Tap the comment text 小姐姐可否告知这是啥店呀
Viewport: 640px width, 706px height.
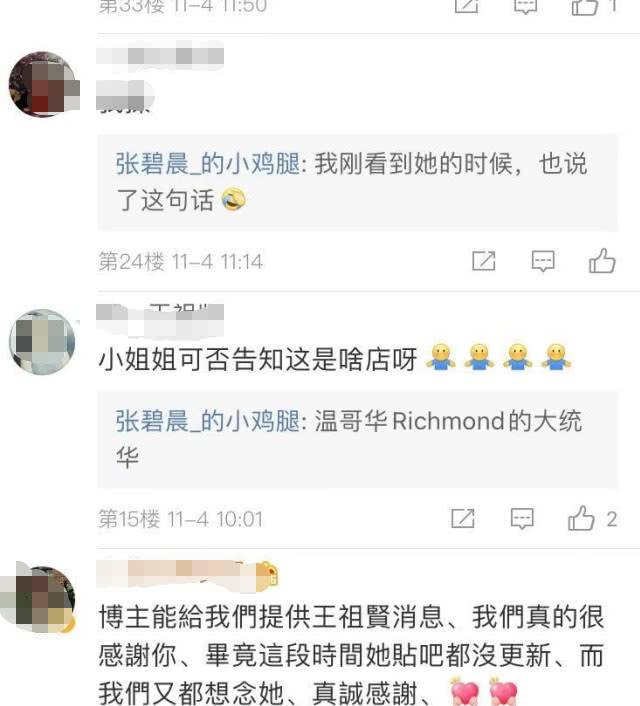tap(258, 359)
